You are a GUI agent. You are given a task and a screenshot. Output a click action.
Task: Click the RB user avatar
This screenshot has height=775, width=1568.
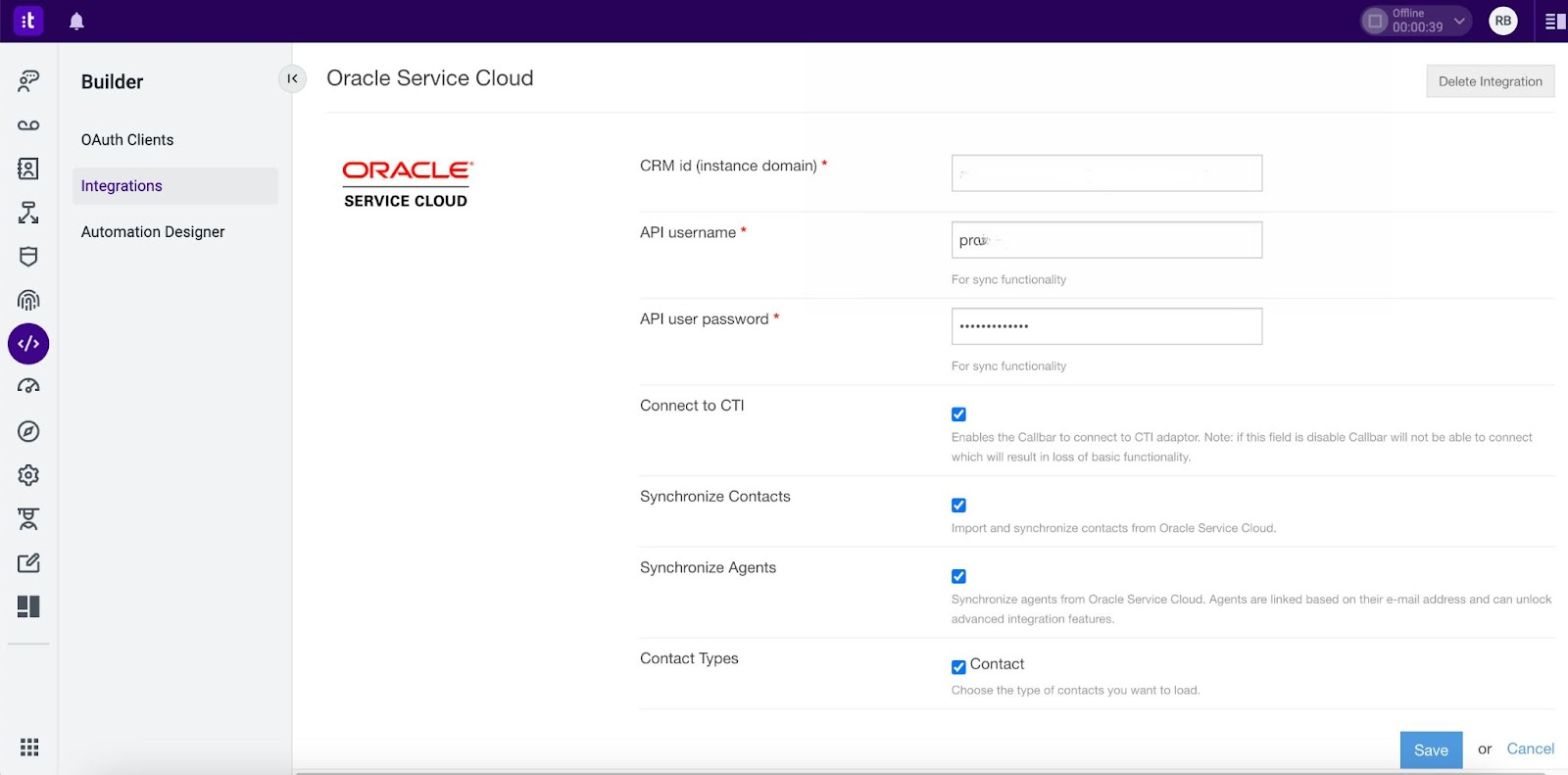(x=1503, y=21)
